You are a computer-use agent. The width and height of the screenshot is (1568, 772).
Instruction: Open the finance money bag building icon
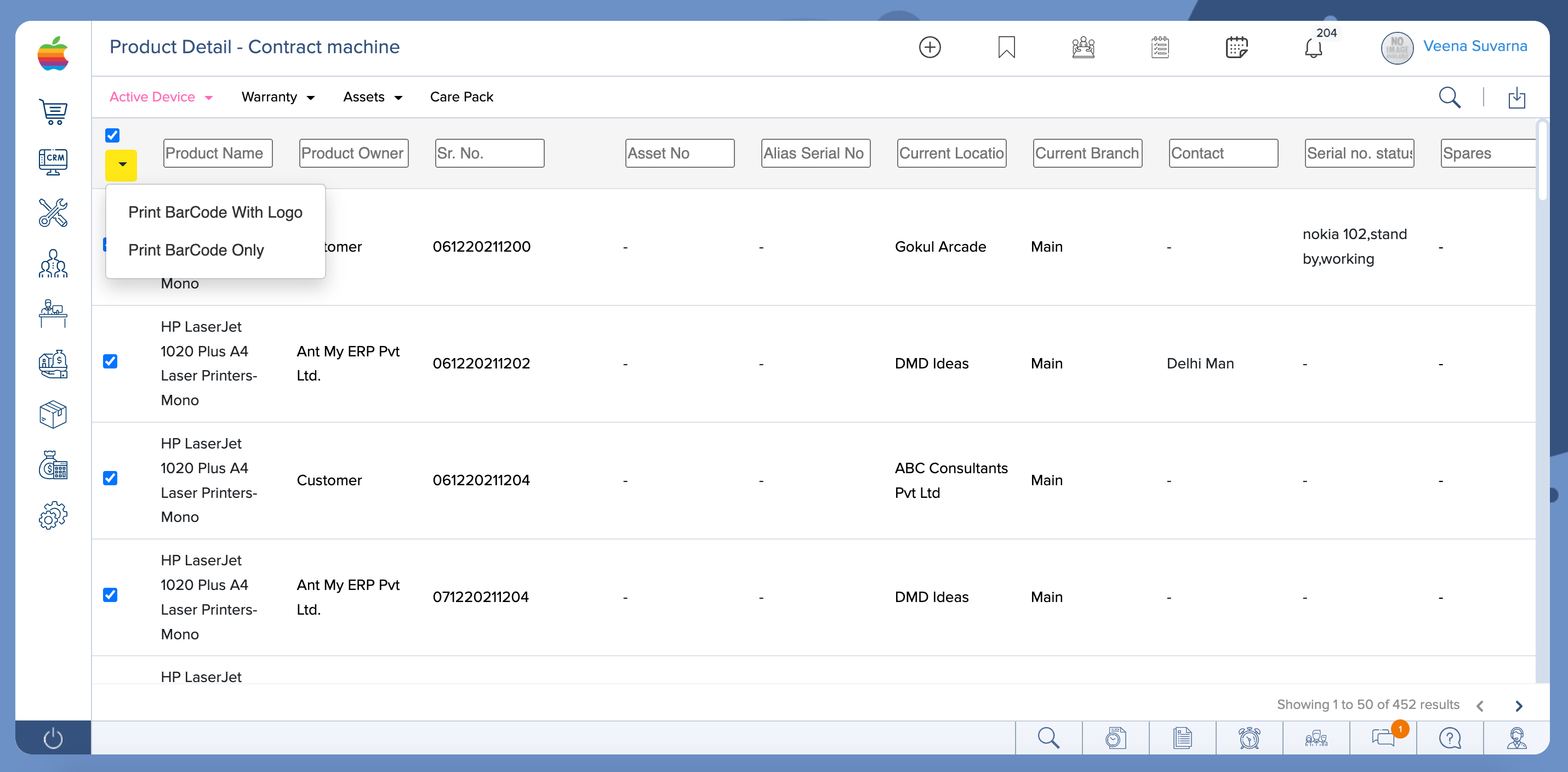53,364
